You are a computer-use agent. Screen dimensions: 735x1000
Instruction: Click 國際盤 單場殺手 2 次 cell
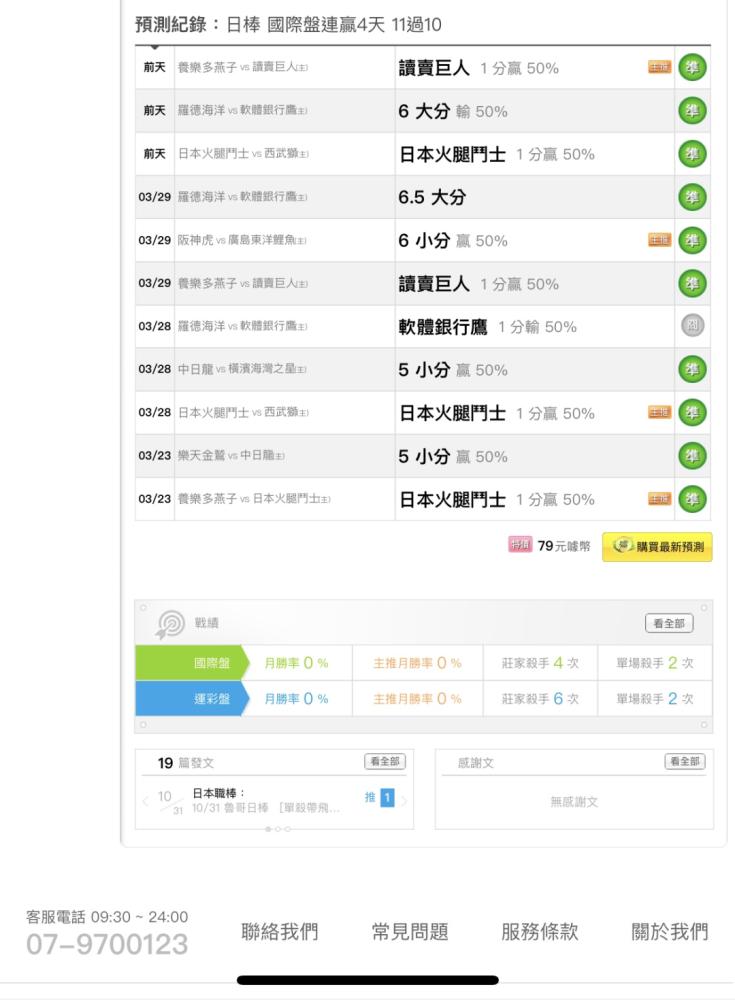tap(655, 663)
